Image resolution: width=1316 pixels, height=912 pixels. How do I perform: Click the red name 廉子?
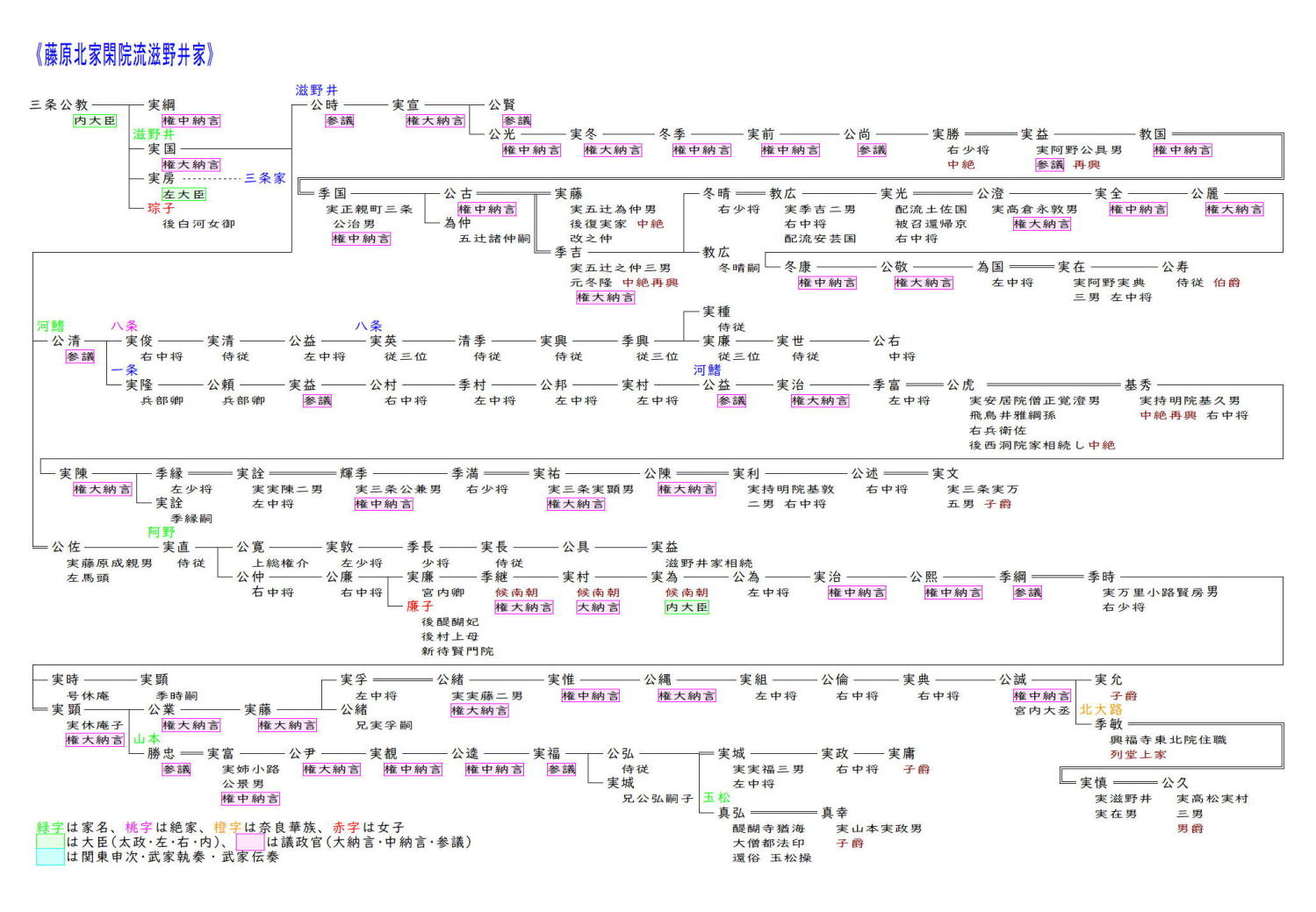click(420, 607)
